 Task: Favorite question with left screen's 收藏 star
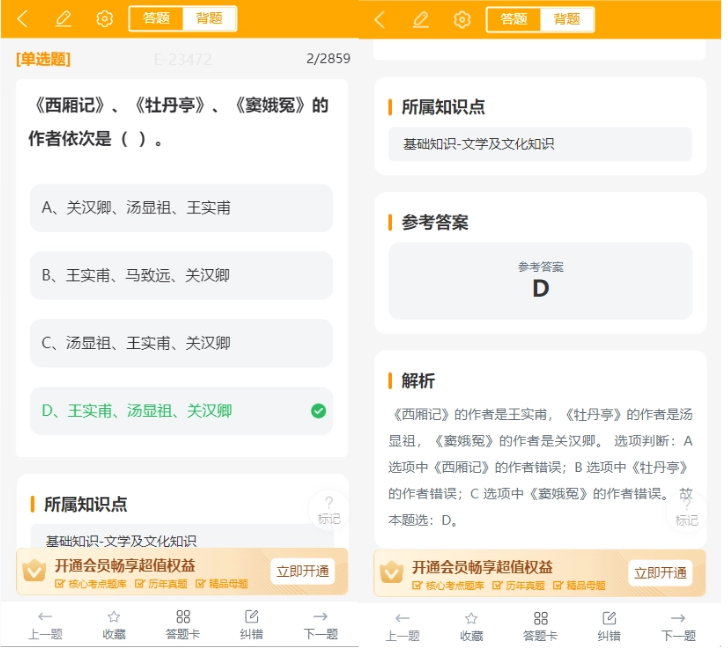coord(114,625)
